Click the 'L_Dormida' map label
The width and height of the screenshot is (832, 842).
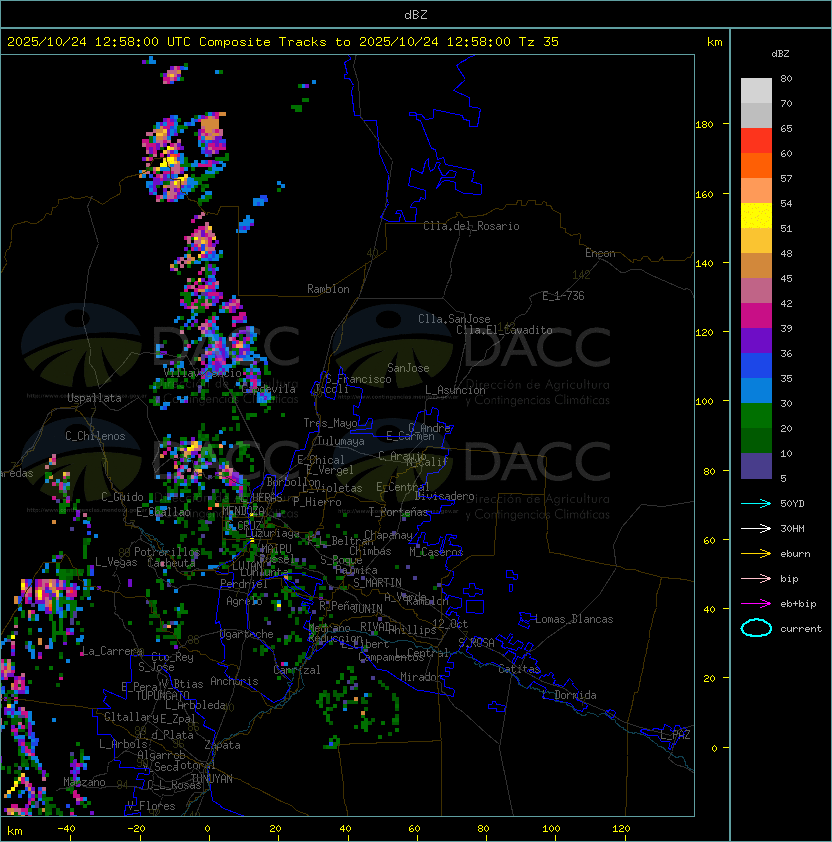point(569,695)
